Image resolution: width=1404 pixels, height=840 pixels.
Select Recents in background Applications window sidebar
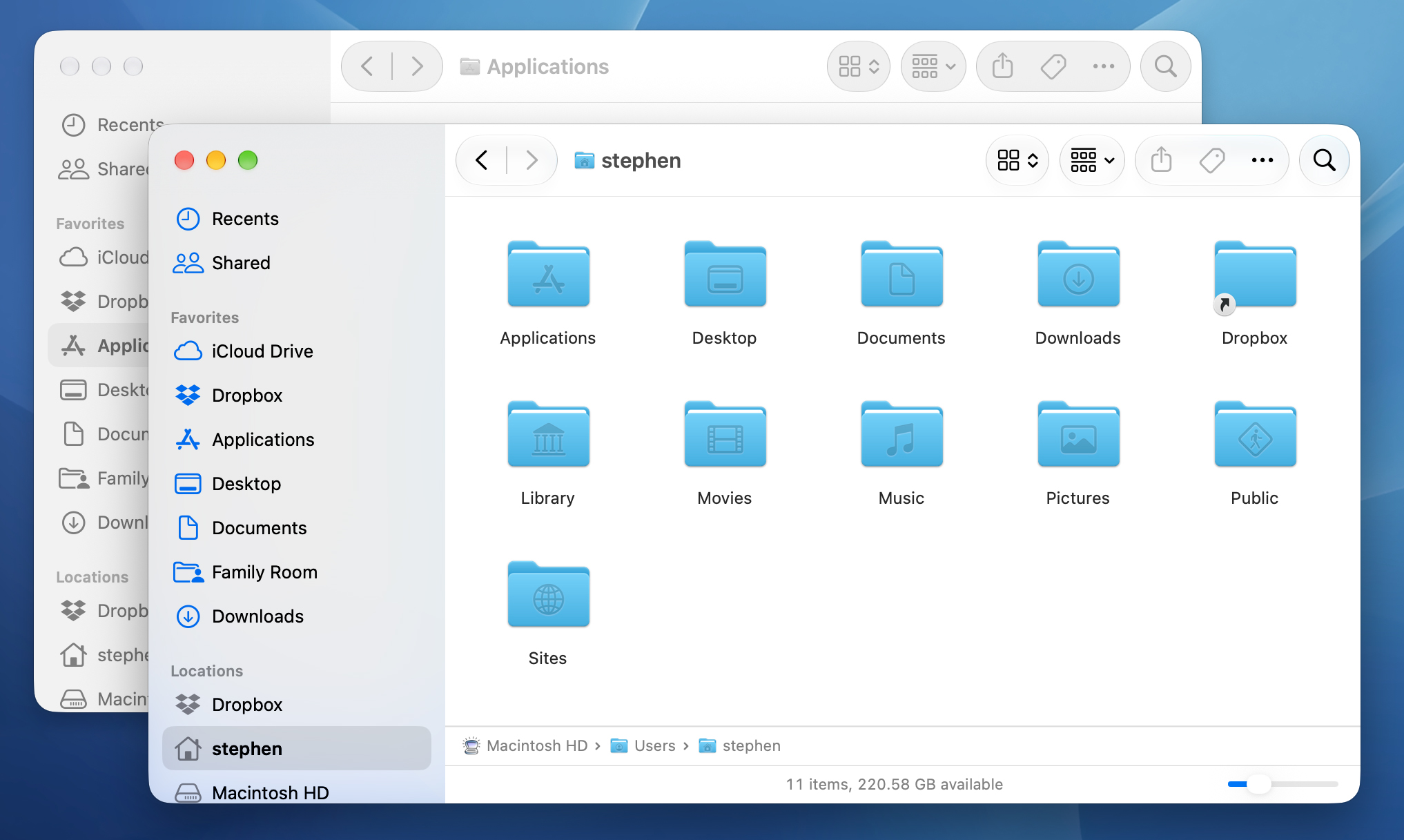click(x=112, y=125)
